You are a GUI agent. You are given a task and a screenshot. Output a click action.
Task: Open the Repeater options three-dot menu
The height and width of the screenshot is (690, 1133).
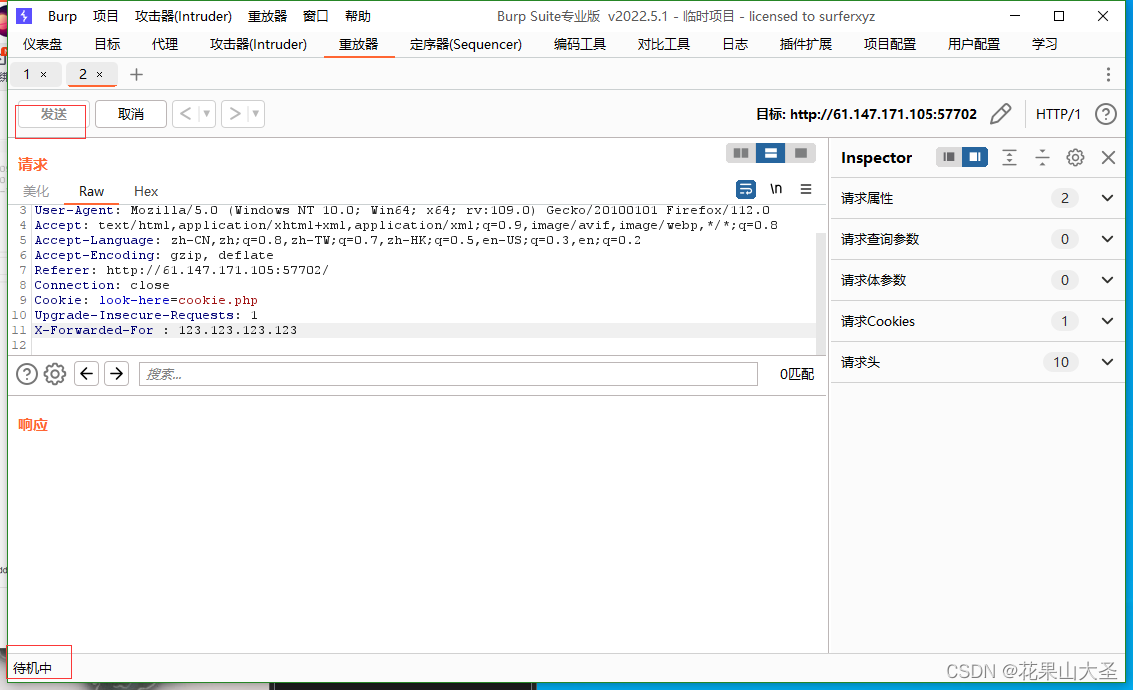click(x=1108, y=74)
